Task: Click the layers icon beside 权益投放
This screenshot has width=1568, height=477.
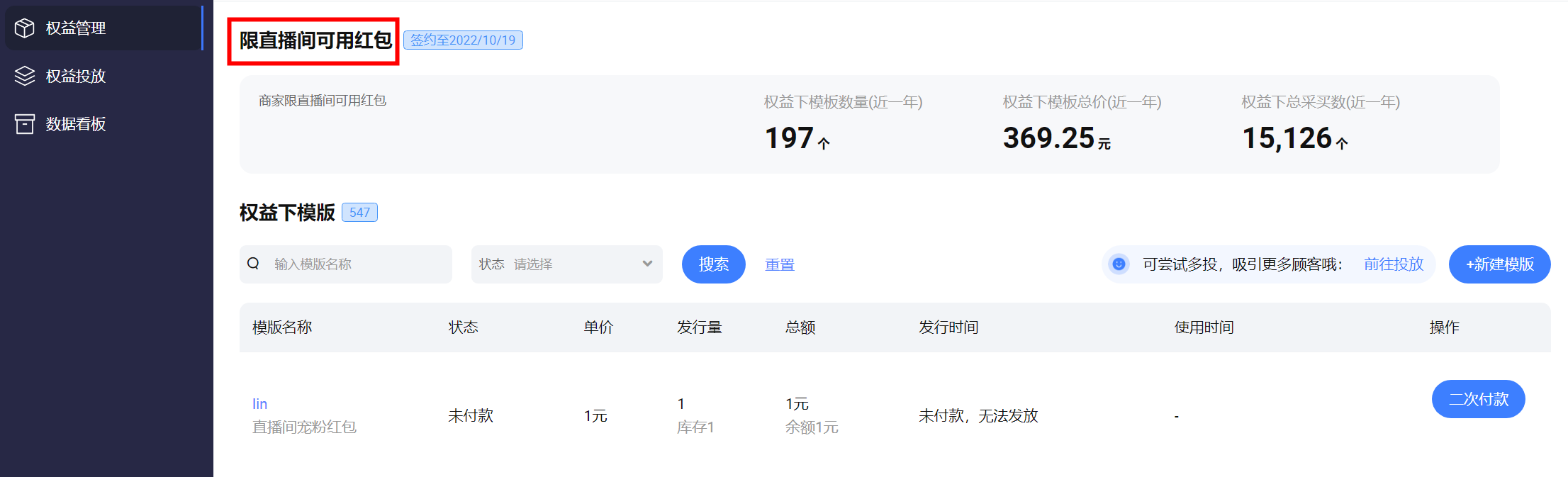Action: 25,76
